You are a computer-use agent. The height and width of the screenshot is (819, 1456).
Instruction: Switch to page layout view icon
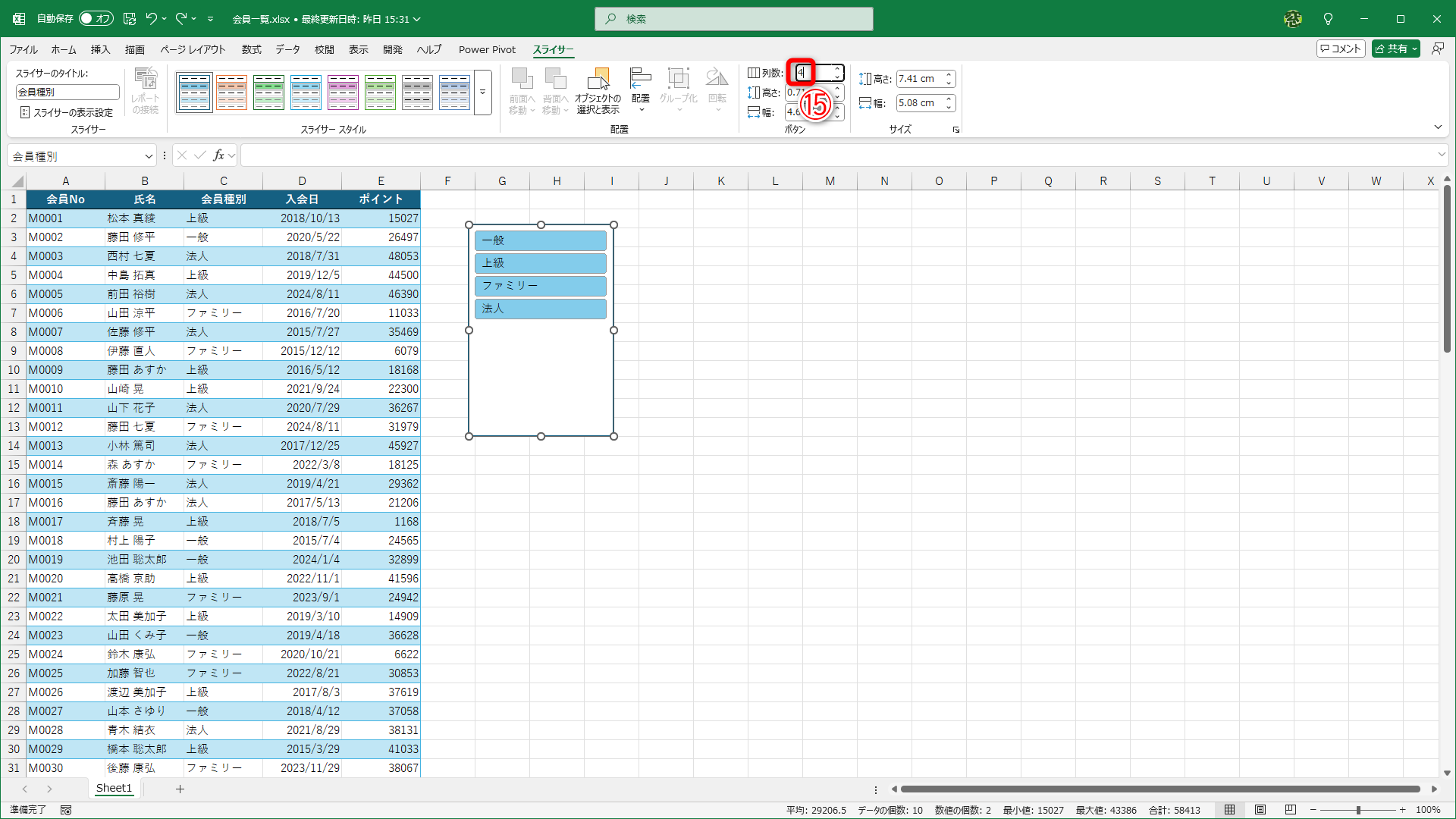point(1260,810)
